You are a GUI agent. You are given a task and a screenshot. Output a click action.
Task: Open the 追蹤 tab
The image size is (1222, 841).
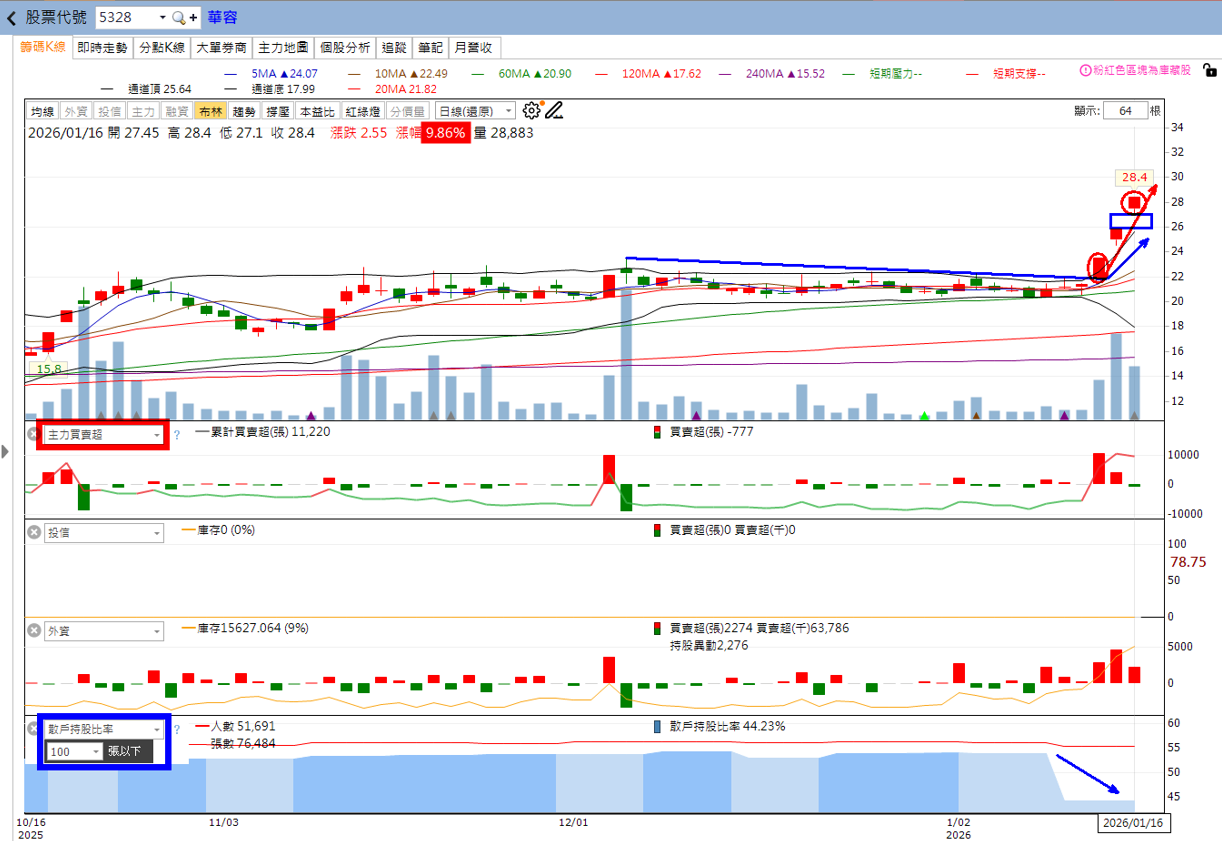(394, 47)
